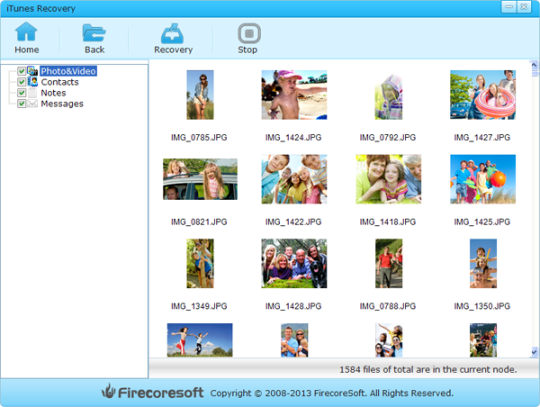Click the Notes category icon
The width and height of the screenshot is (540, 407).
click(32, 93)
